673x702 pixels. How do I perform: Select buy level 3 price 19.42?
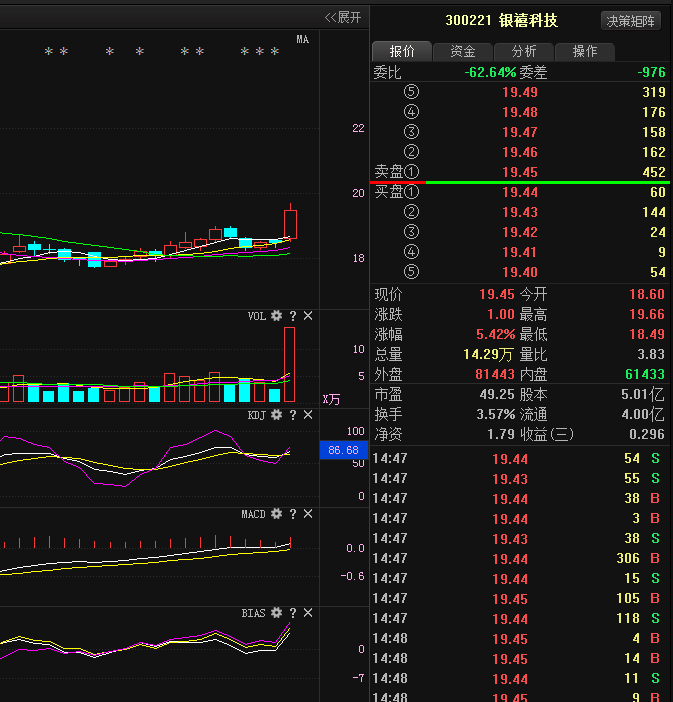tap(520, 232)
